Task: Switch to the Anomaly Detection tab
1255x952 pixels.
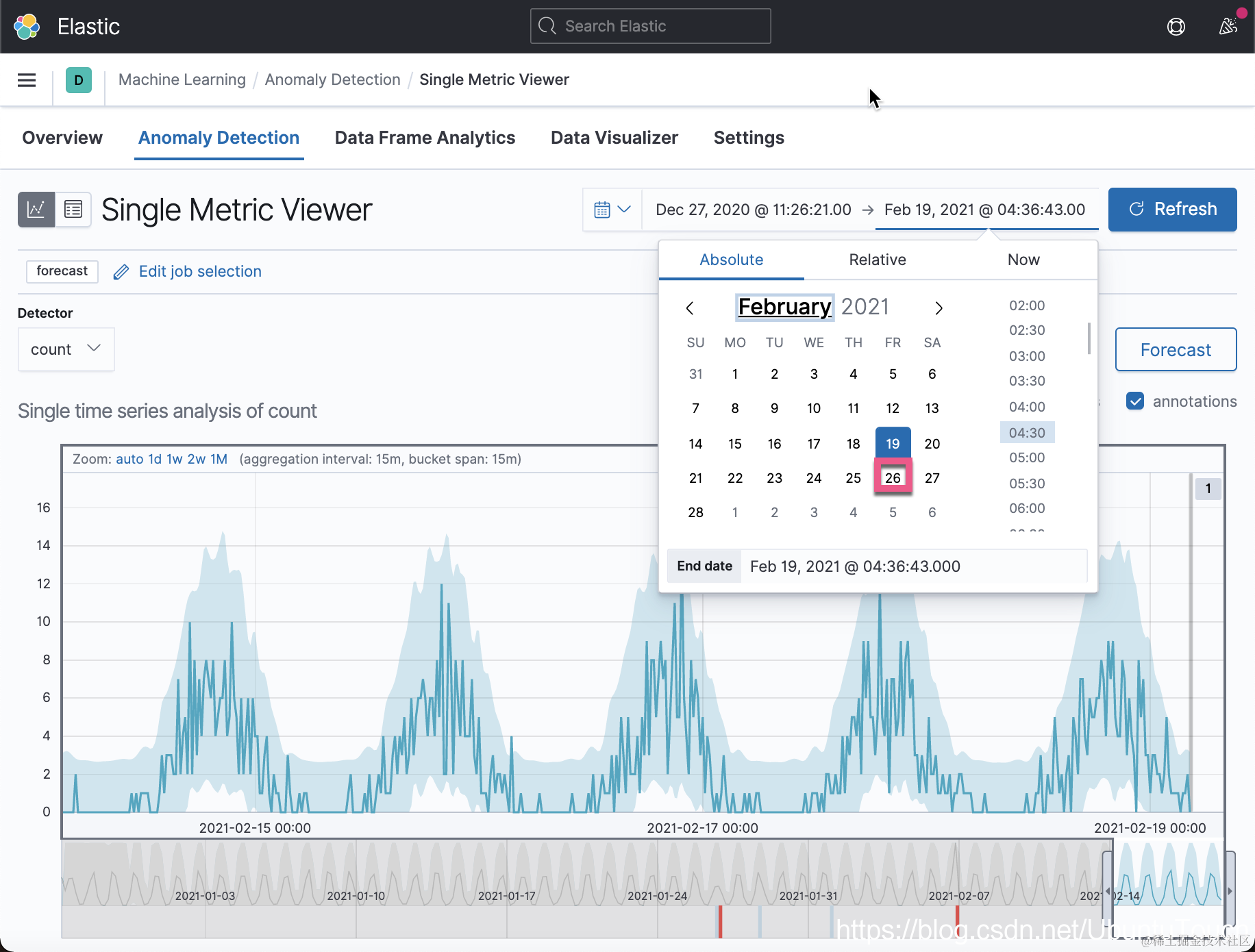Action: click(x=219, y=138)
